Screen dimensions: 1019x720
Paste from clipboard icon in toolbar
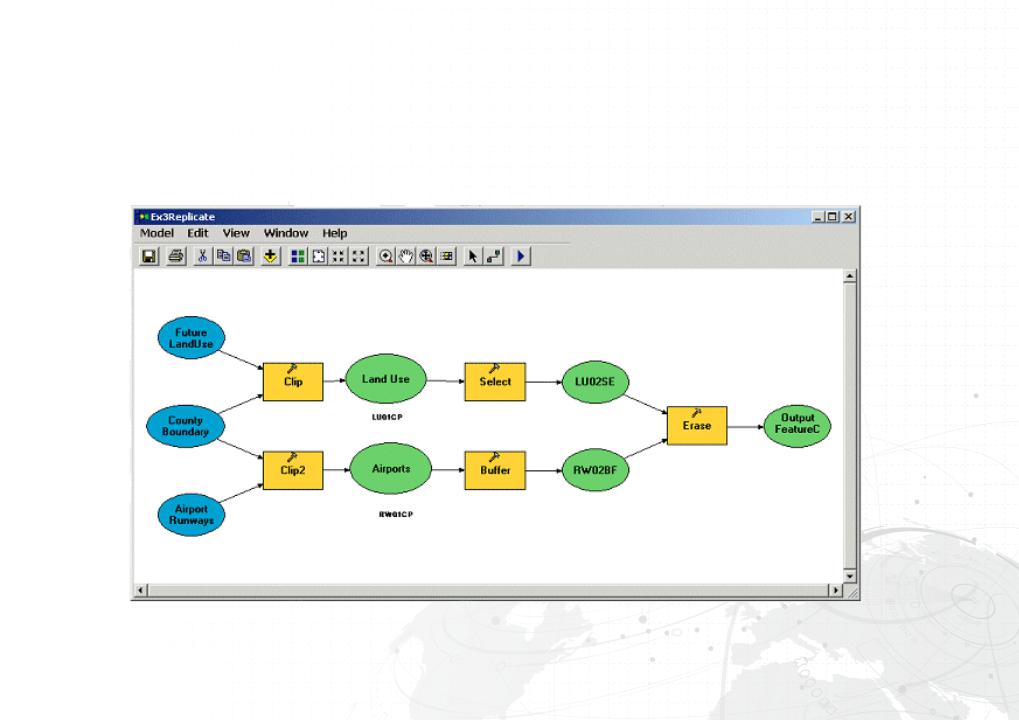pos(244,256)
